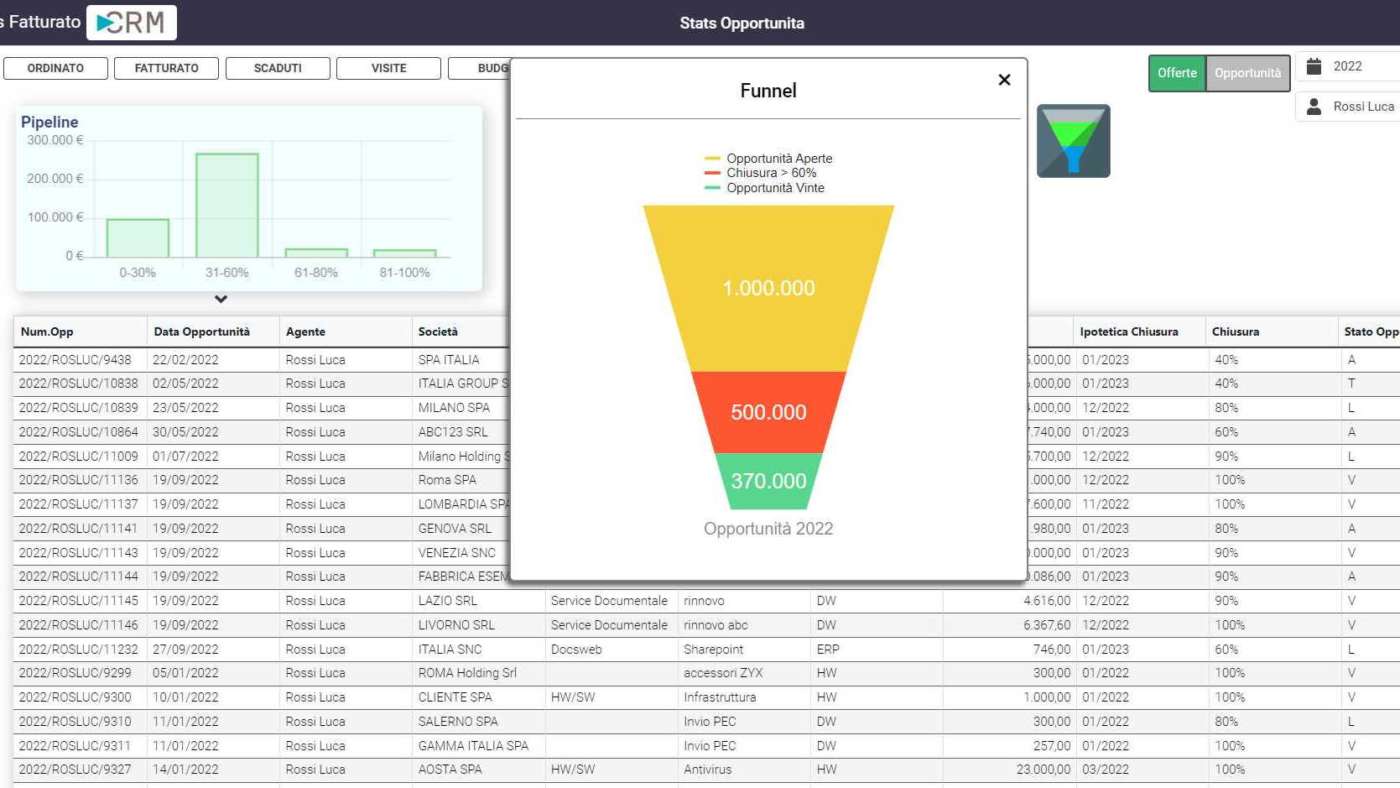Toggle to Opportunità view
The image size is (1400, 788).
pos(1247,73)
